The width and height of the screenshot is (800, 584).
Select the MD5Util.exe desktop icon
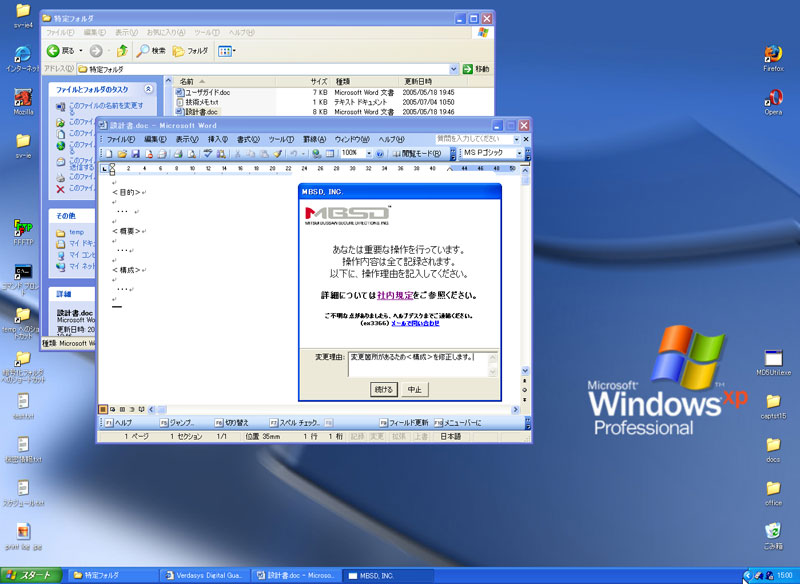773,363
